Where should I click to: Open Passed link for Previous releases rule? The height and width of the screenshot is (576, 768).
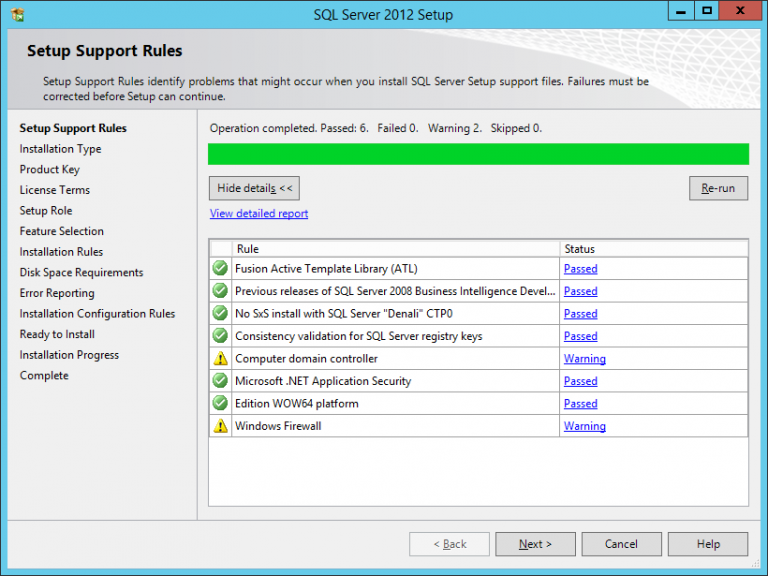[580, 291]
